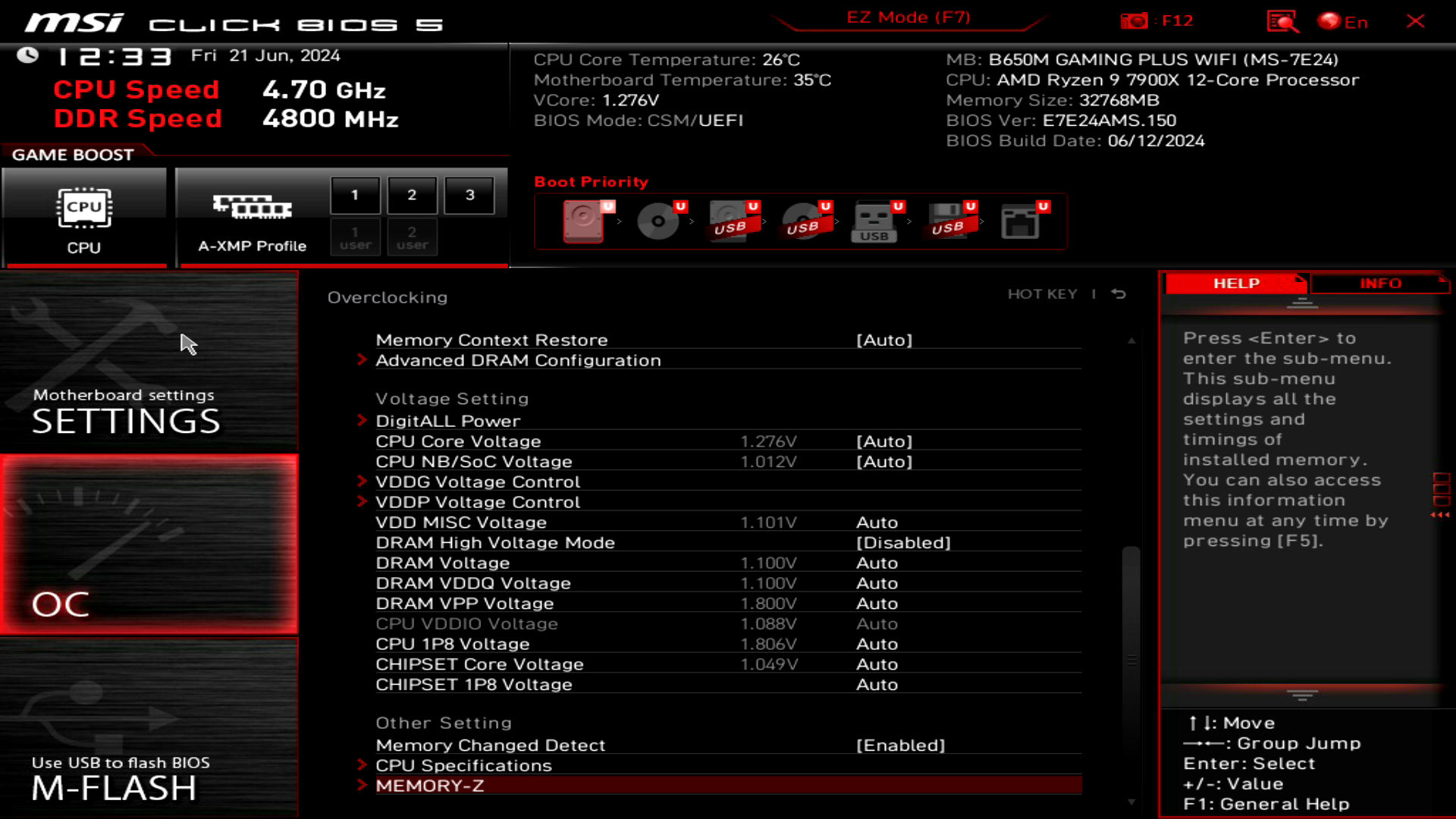Click the optical drive icon in Boot Priority
Screen dimensions: 1456x819
pos(657,220)
